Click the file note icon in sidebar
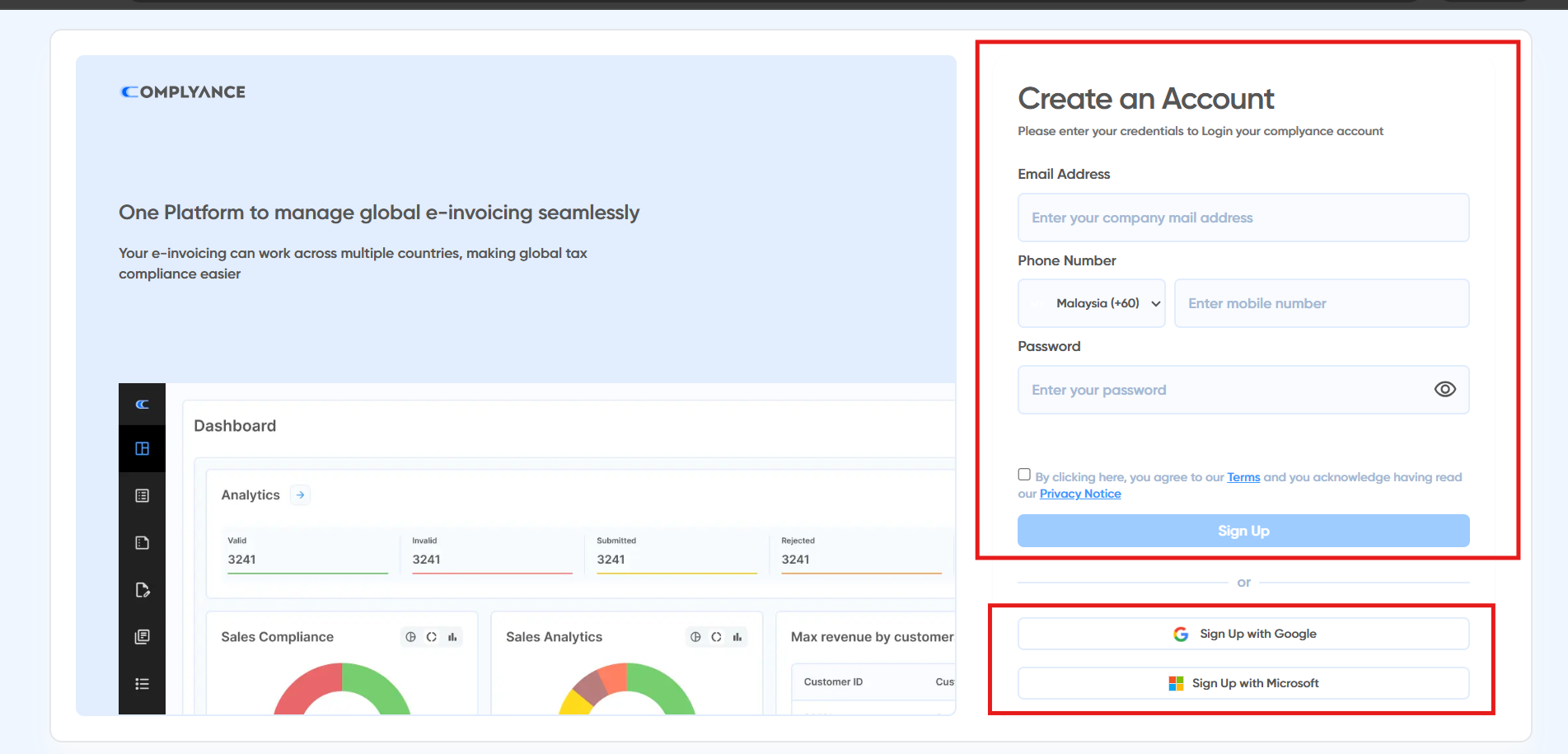The image size is (1568, 754). pos(142,542)
